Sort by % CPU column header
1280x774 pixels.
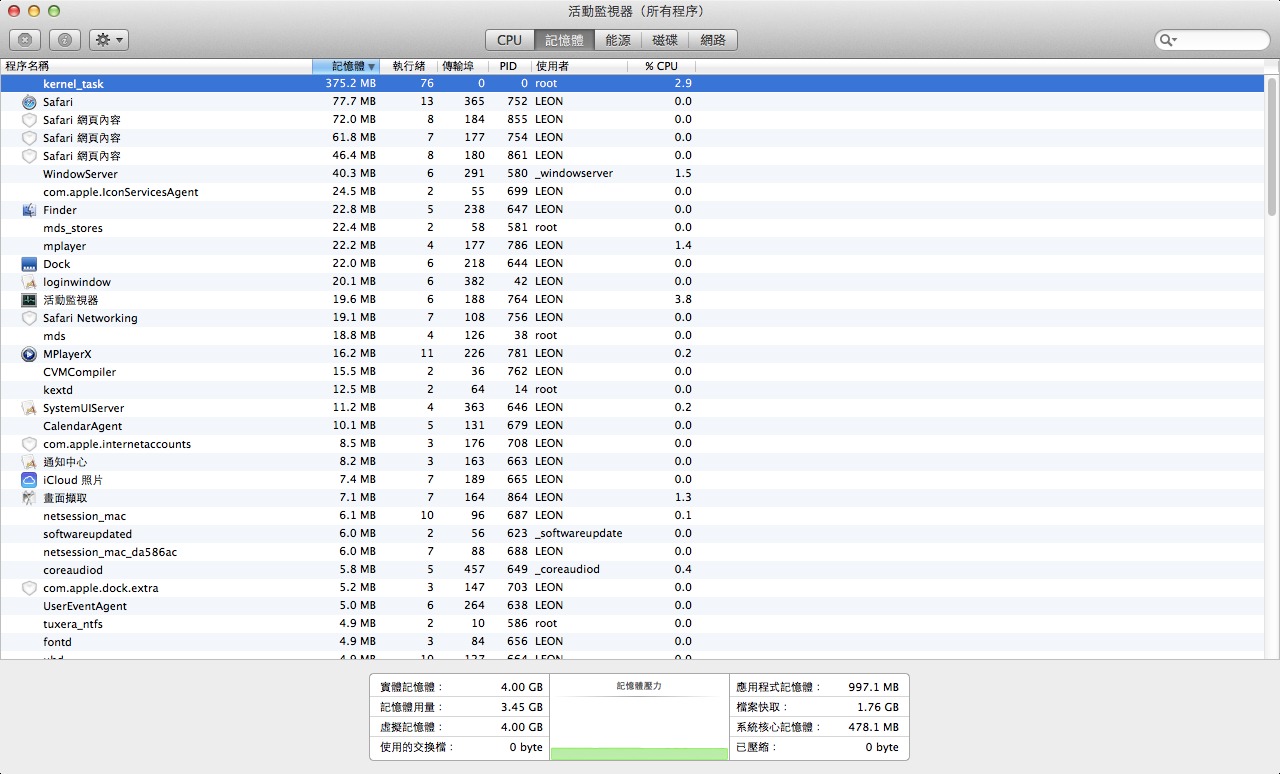pos(661,66)
